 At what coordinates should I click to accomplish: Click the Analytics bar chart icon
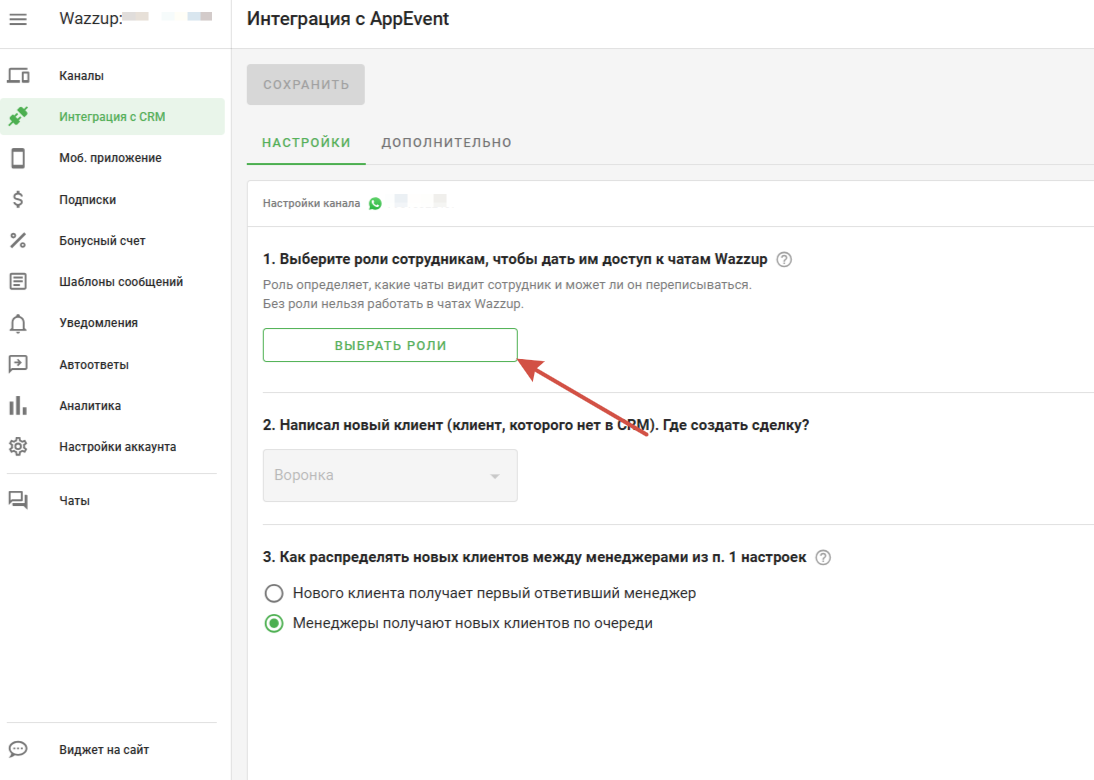(18, 405)
